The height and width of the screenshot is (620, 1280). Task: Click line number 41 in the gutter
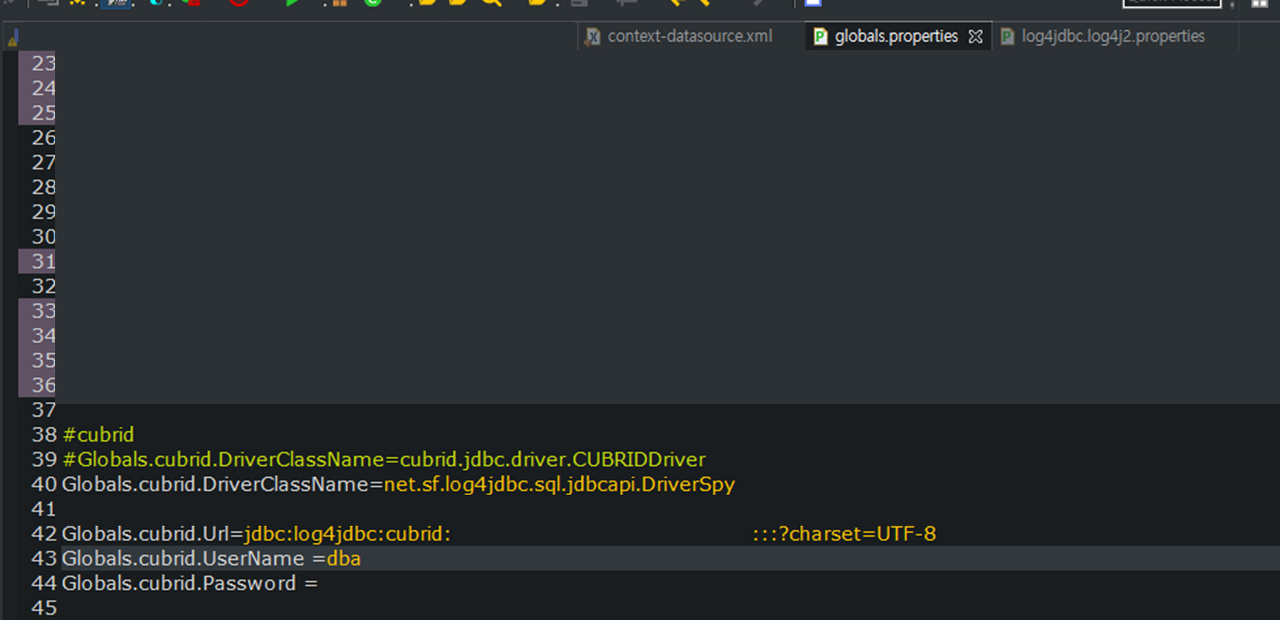pos(44,509)
